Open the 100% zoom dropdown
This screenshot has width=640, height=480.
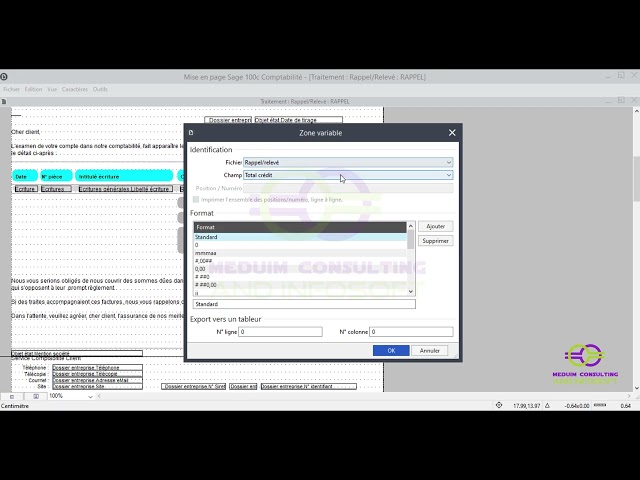tap(90, 396)
